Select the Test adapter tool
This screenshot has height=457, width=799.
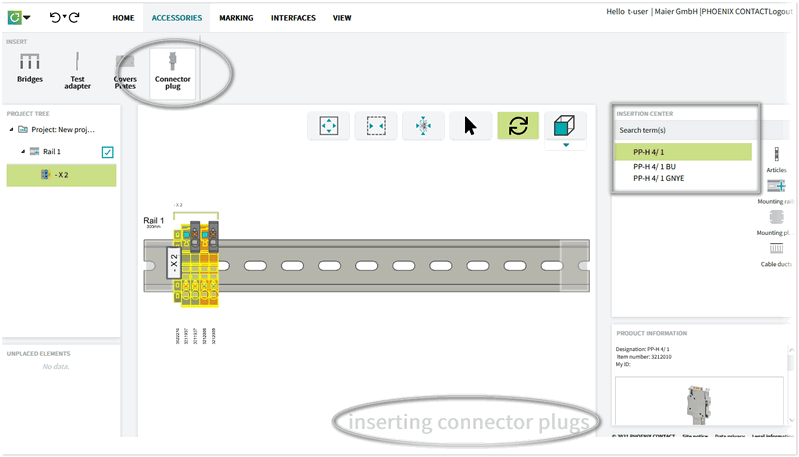(x=78, y=68)
